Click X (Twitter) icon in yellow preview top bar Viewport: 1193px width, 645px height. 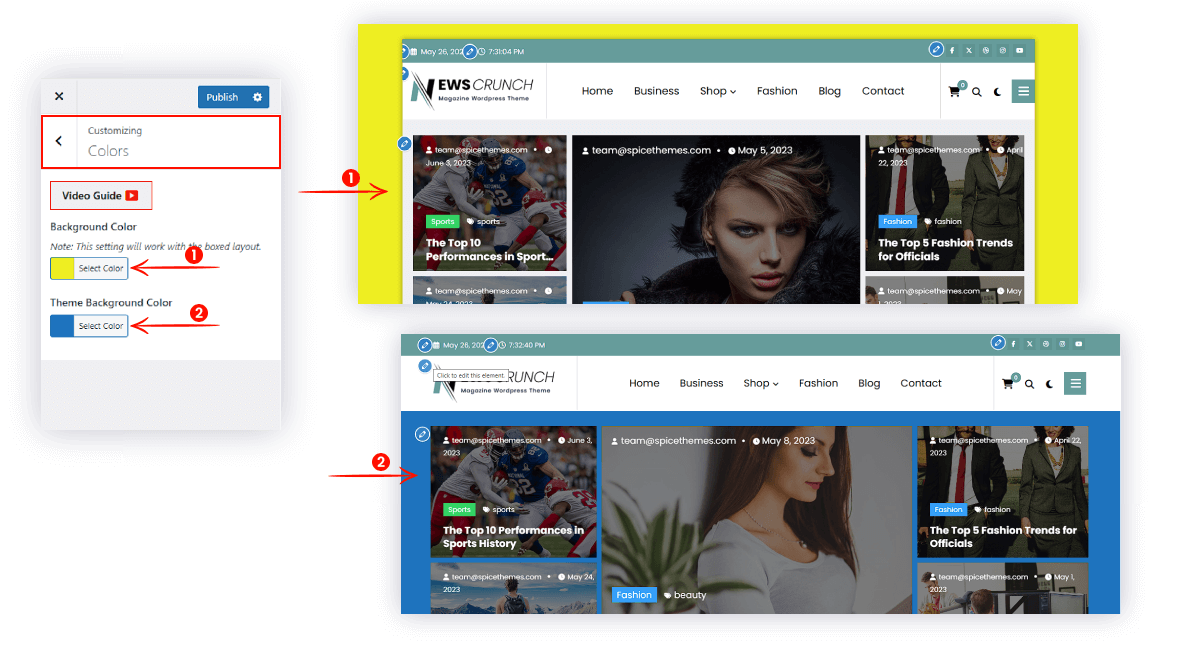969,51
